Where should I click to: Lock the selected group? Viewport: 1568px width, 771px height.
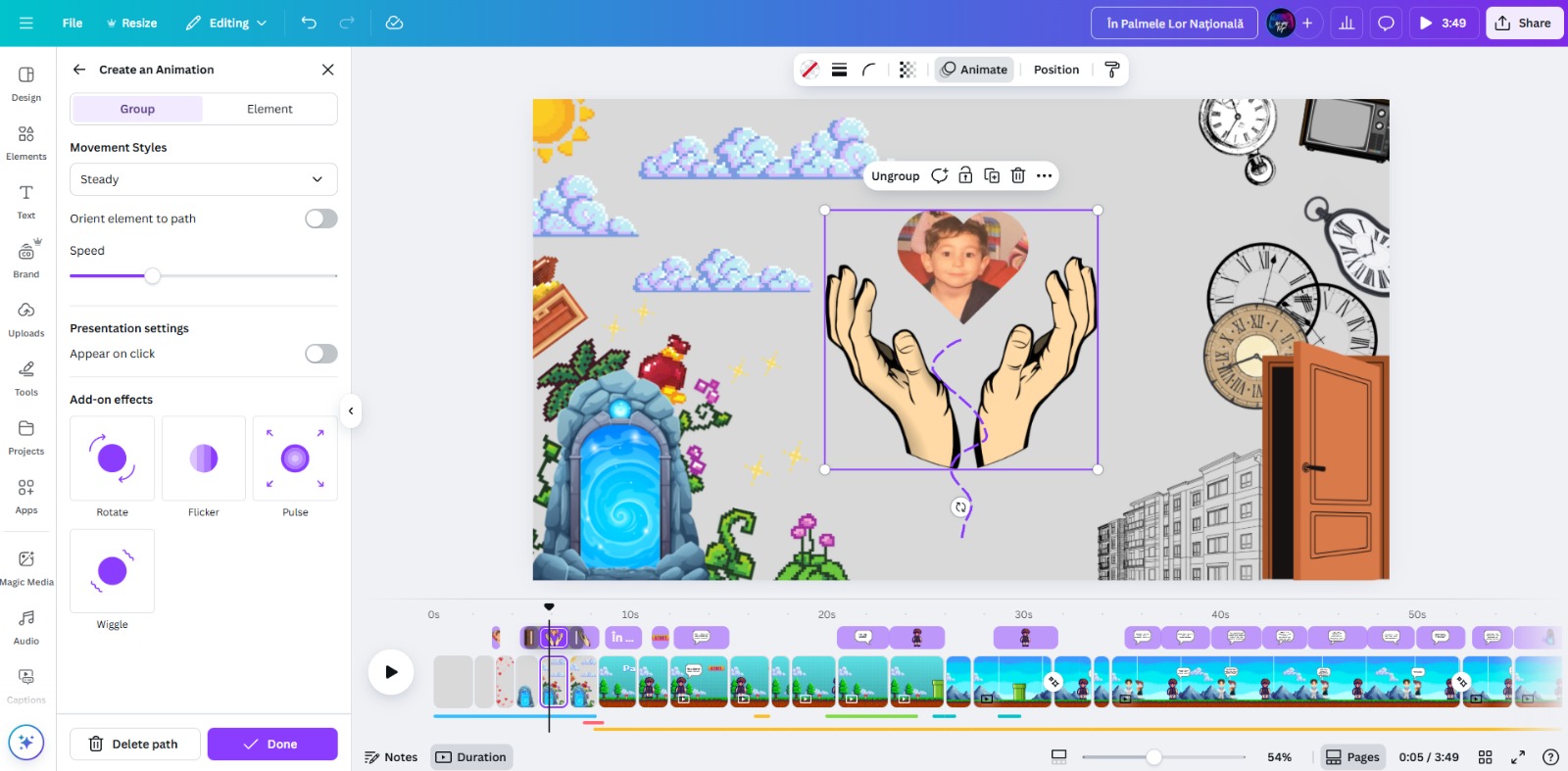965,175
